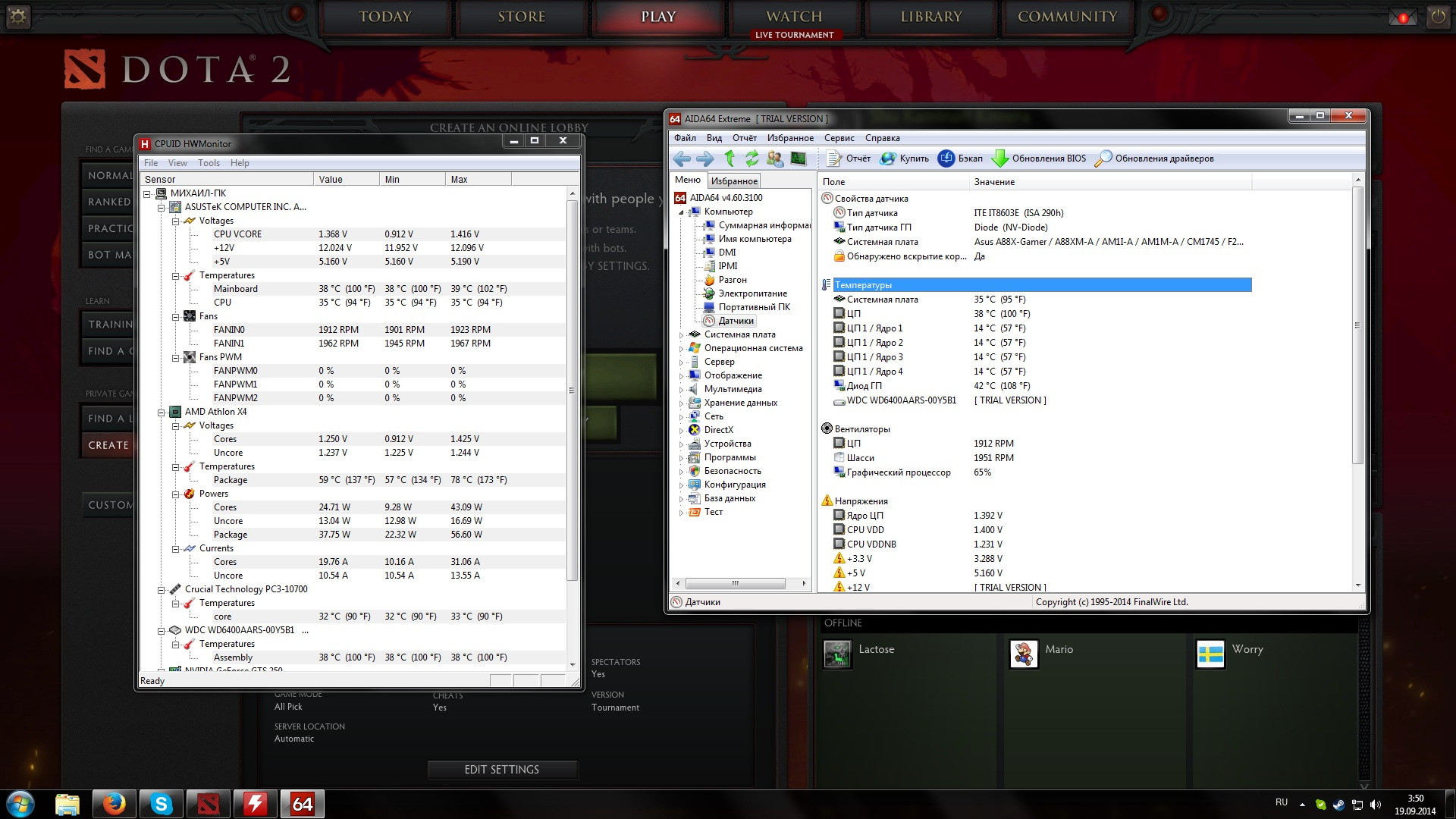This screenshot has height=819, width=1456.
Task: Collapse the Fans PWM section
Action: tap(176, 358)
